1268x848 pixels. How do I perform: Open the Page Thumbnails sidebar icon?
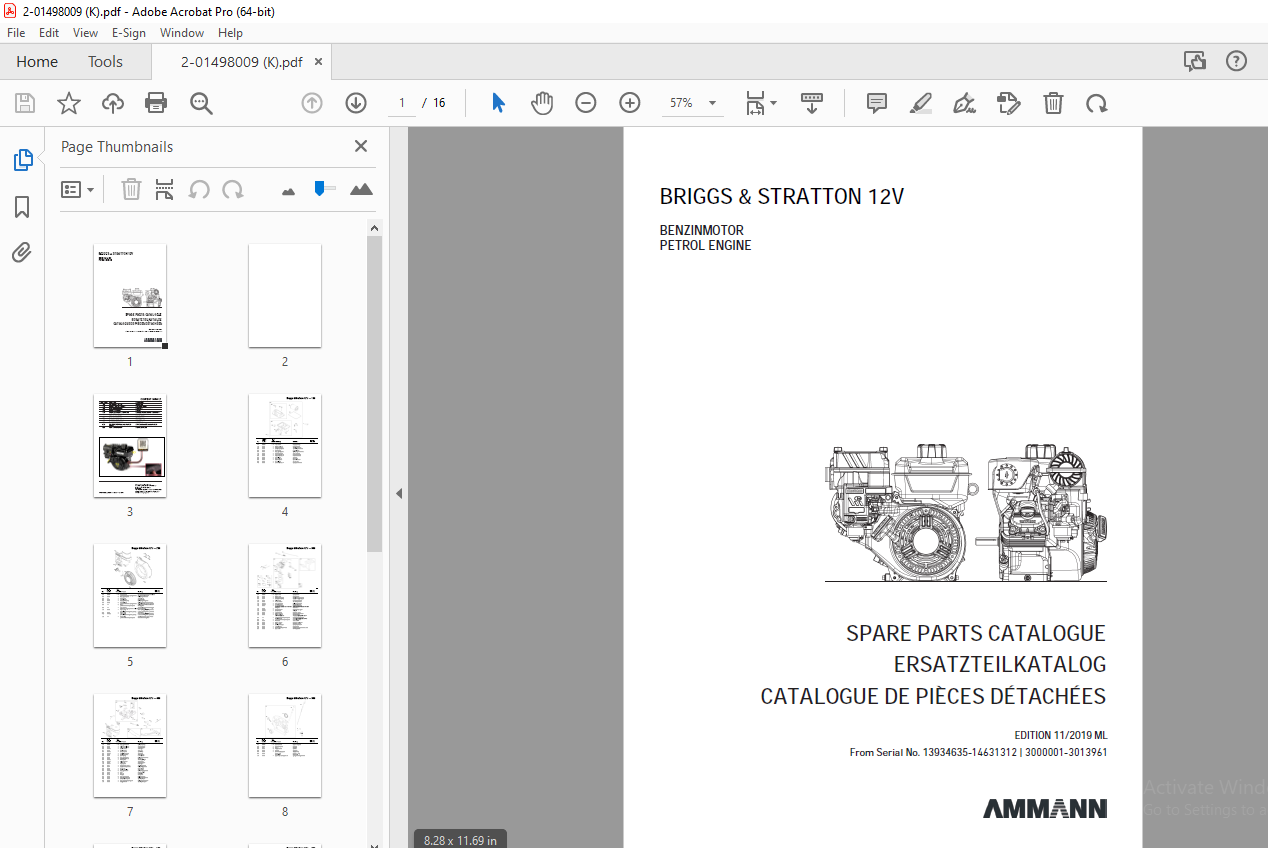coord(22,160)
